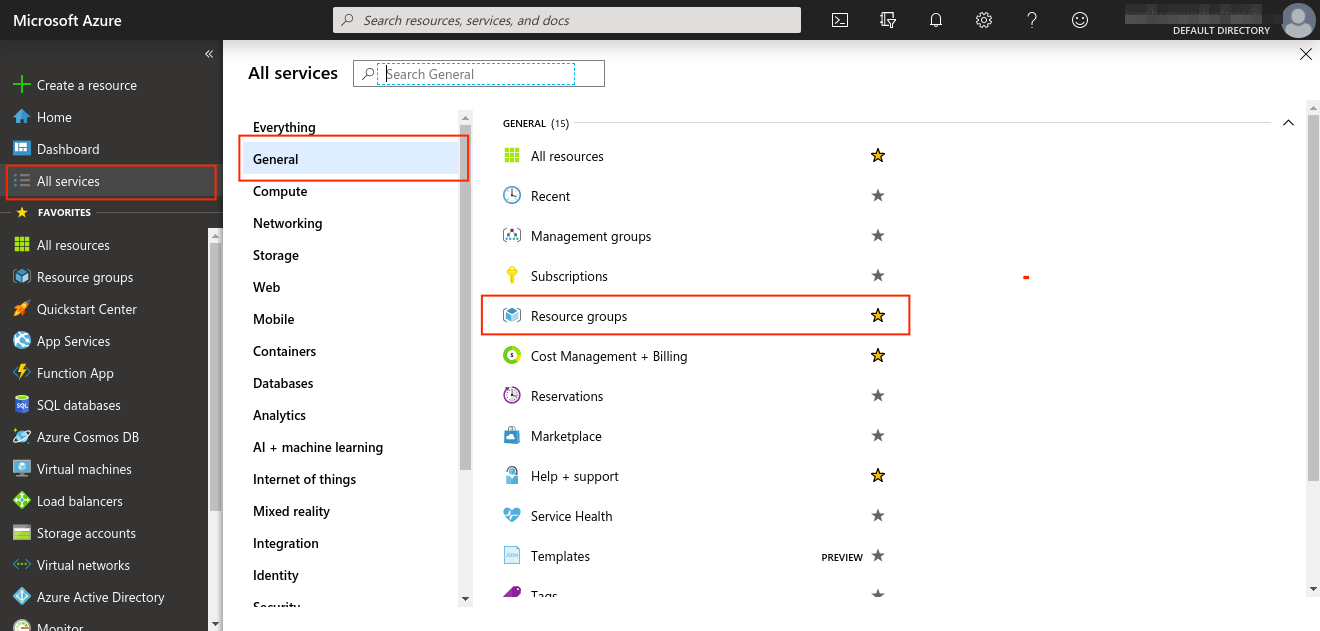Image resolution: width=1320 pixels, height=631 pixels.
Task: Open Cloud Shell from top bar
Action: tap(841, 20)
